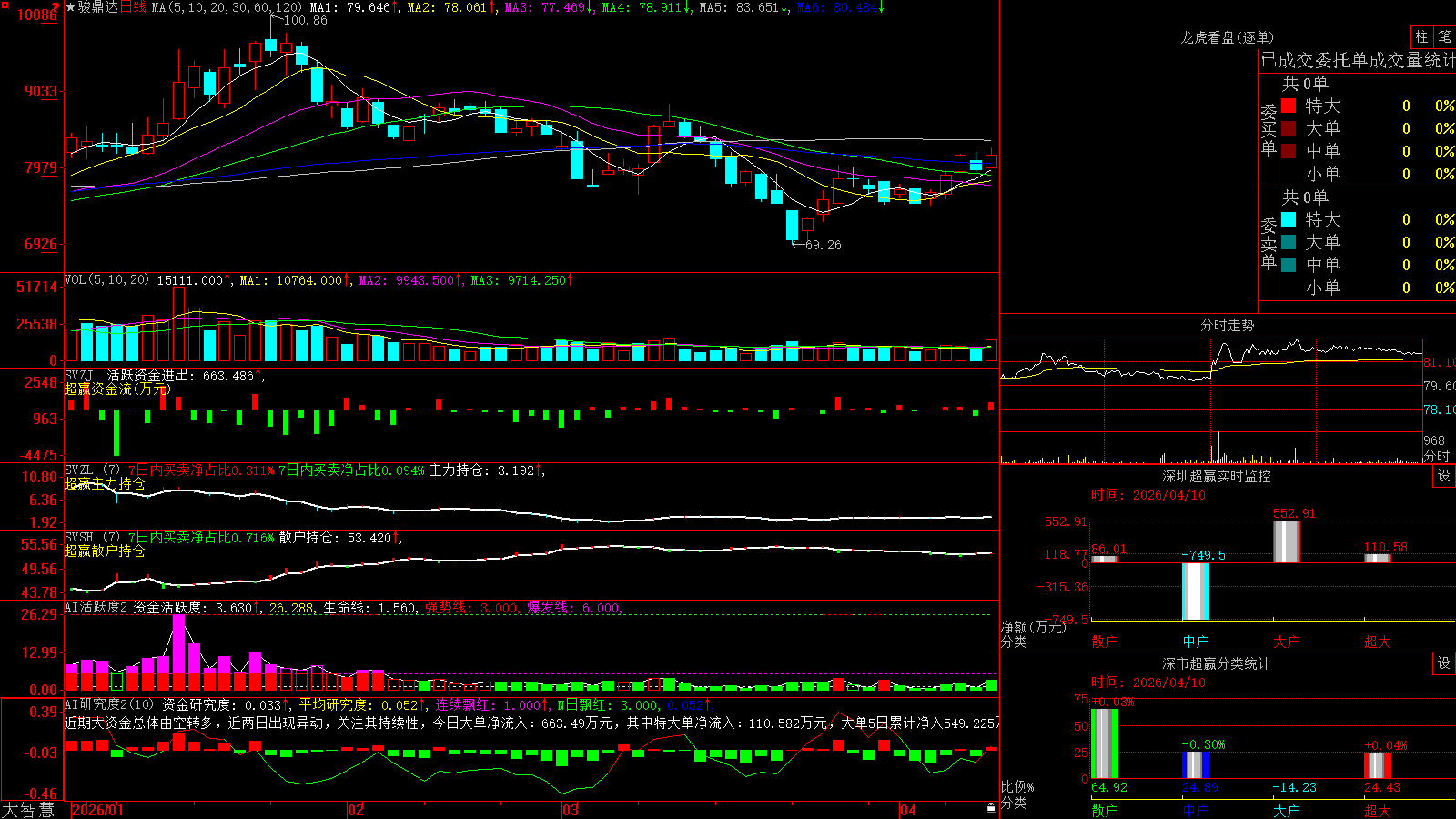This screenshot has height=819, width=1456.
Task: Click the MA2: 78.061 value
Action: [447, 7]
